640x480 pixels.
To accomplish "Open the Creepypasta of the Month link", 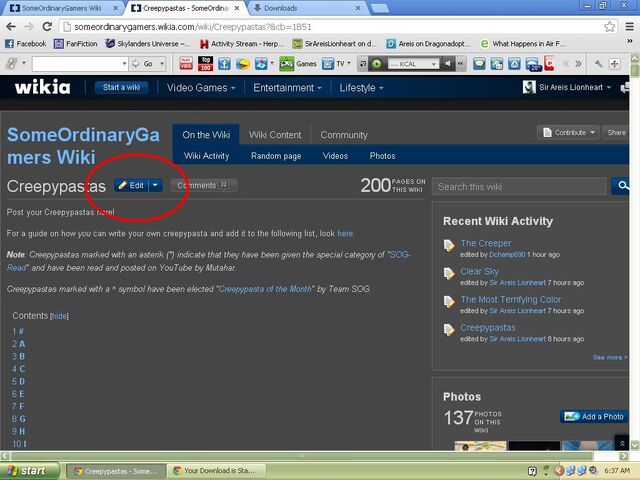I will tap(265, 289).
